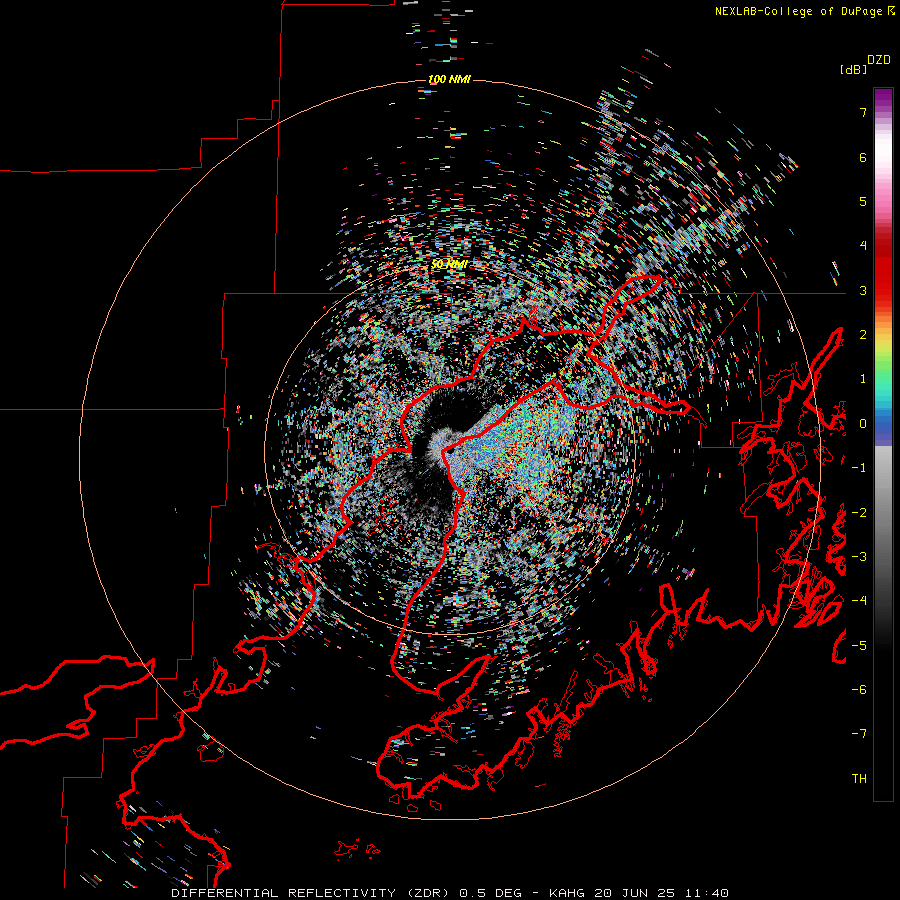This screenshot has width=900, height=900.
Task: Click the blue section of the color bar
Action: point(883,425)
